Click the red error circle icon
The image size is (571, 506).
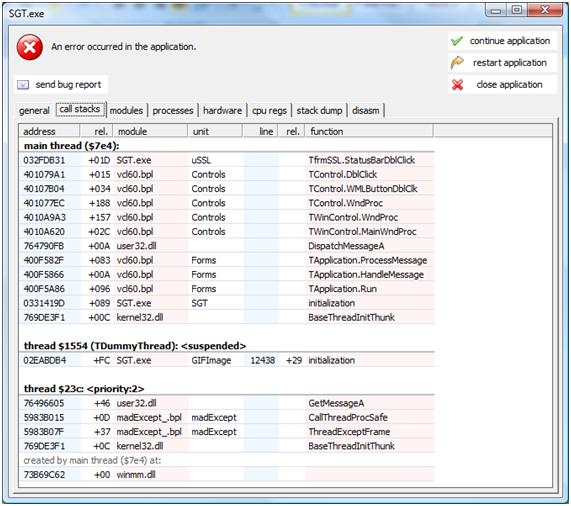29,47
